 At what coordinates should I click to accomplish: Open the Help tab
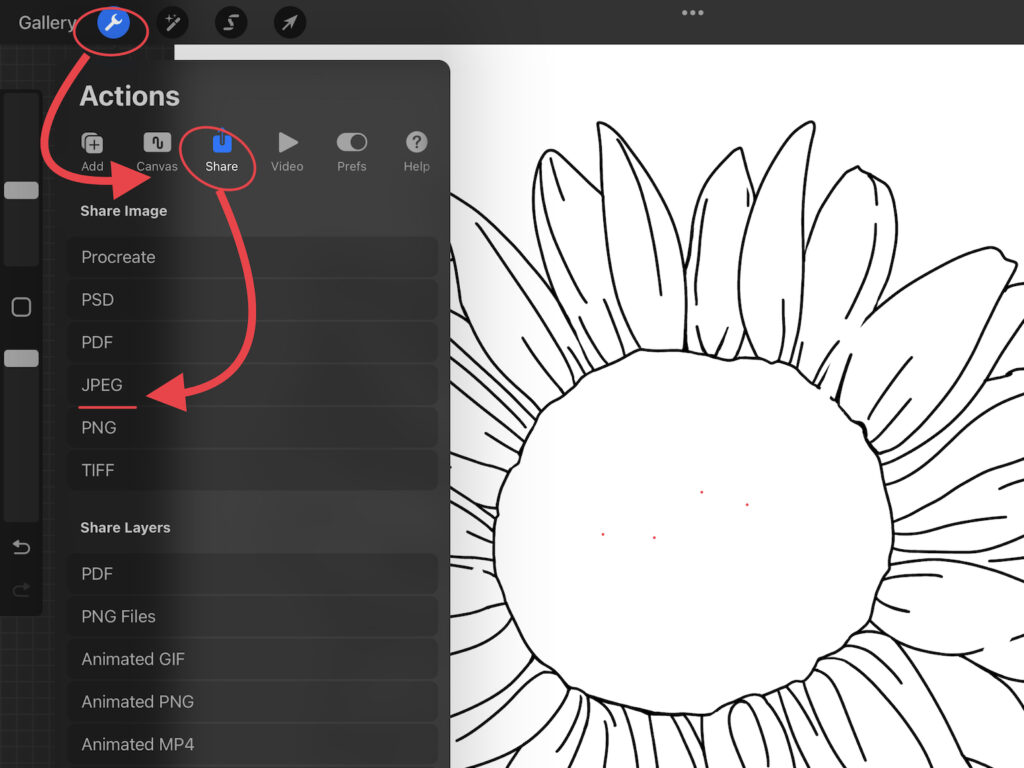416,152
